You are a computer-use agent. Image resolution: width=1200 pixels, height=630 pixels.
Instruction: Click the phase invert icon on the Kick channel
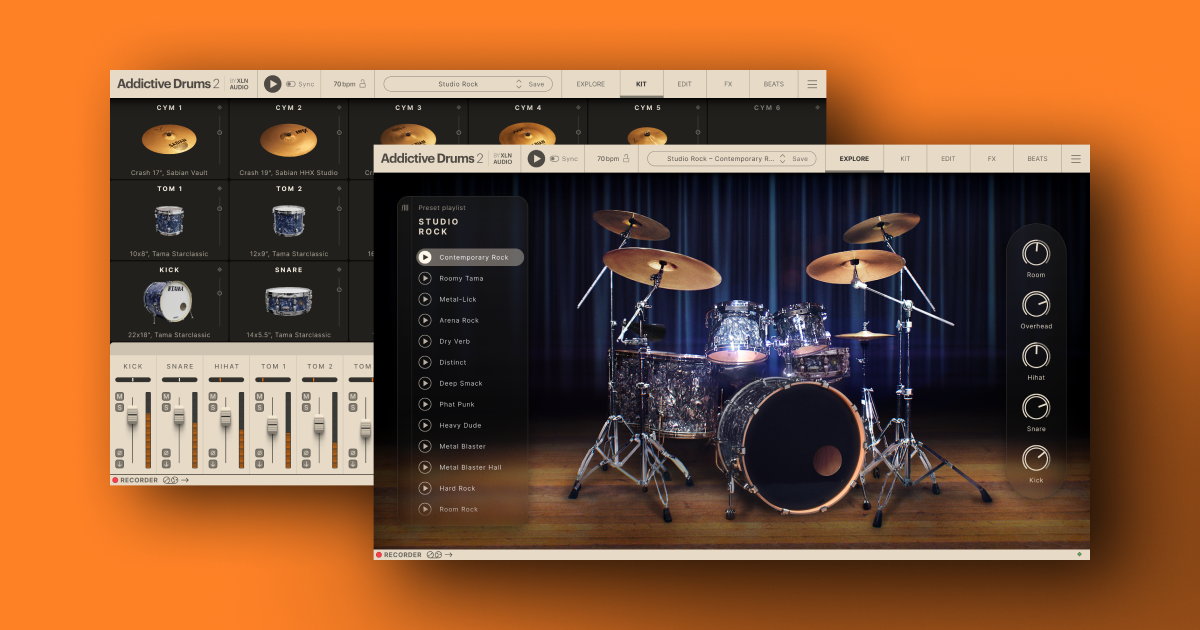click(x=119, y=453)
